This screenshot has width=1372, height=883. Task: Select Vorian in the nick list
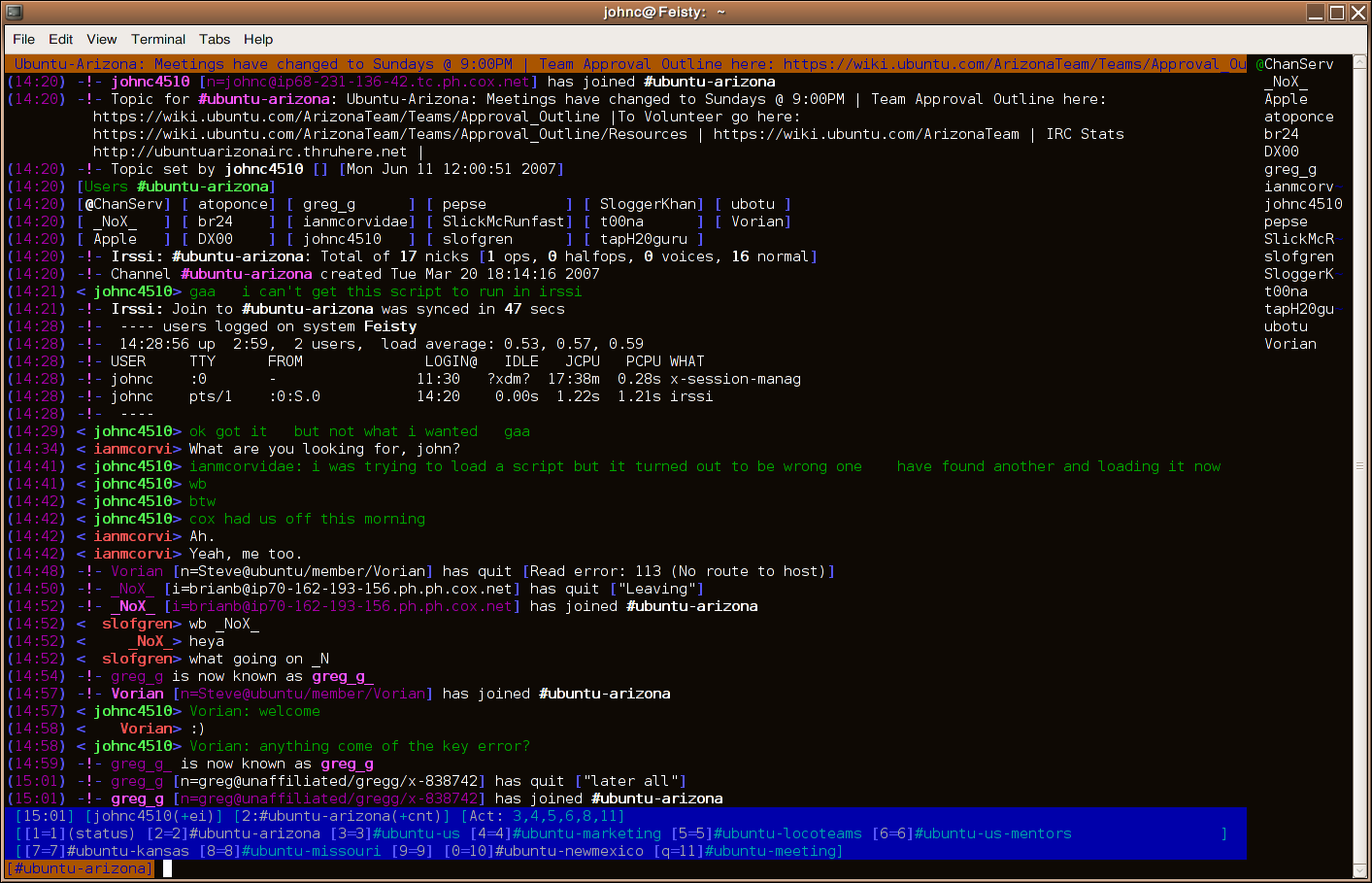pyautogui.click(x=1290, y=344)
